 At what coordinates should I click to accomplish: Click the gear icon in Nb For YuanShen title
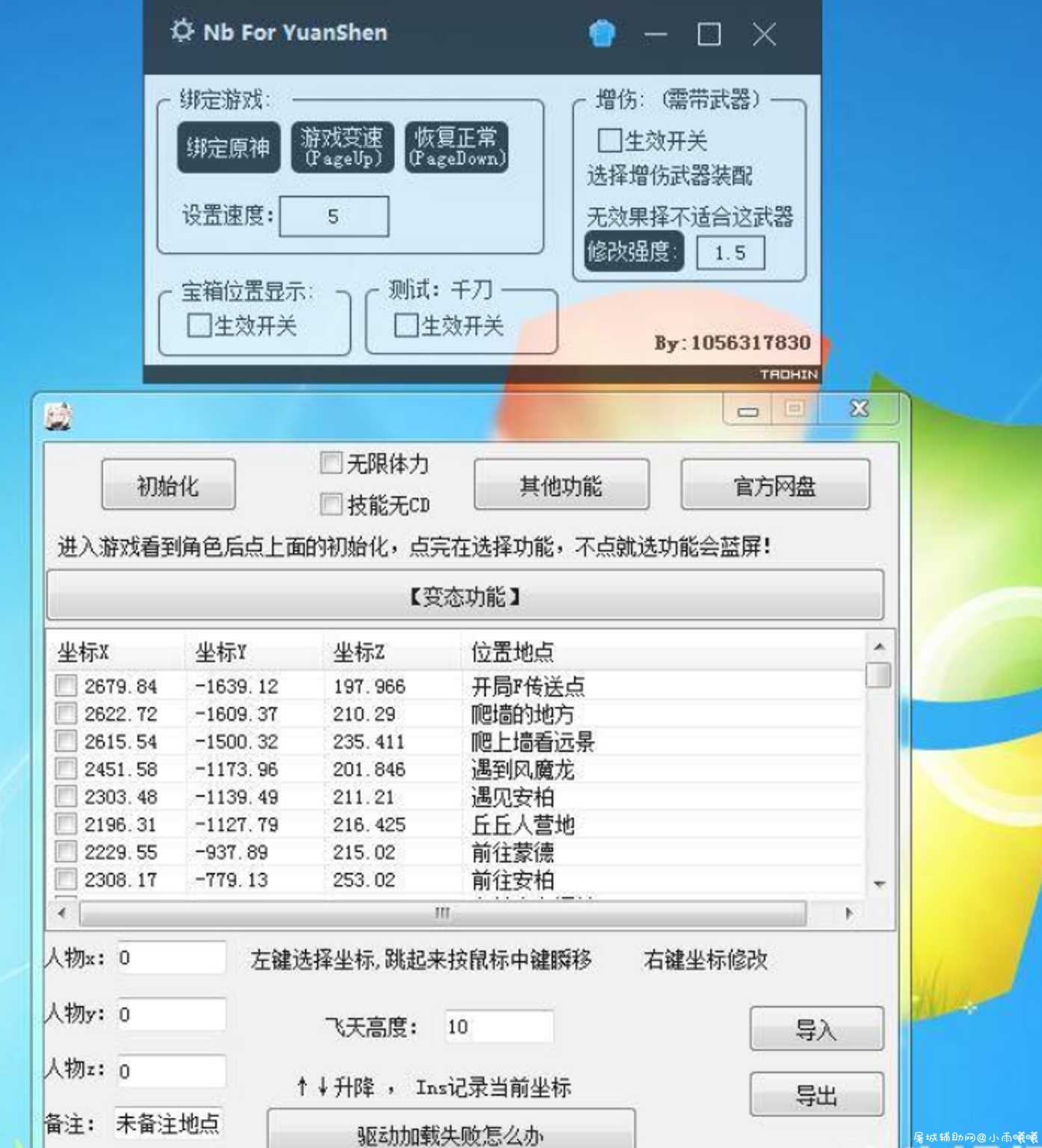[x=182, y=31]
